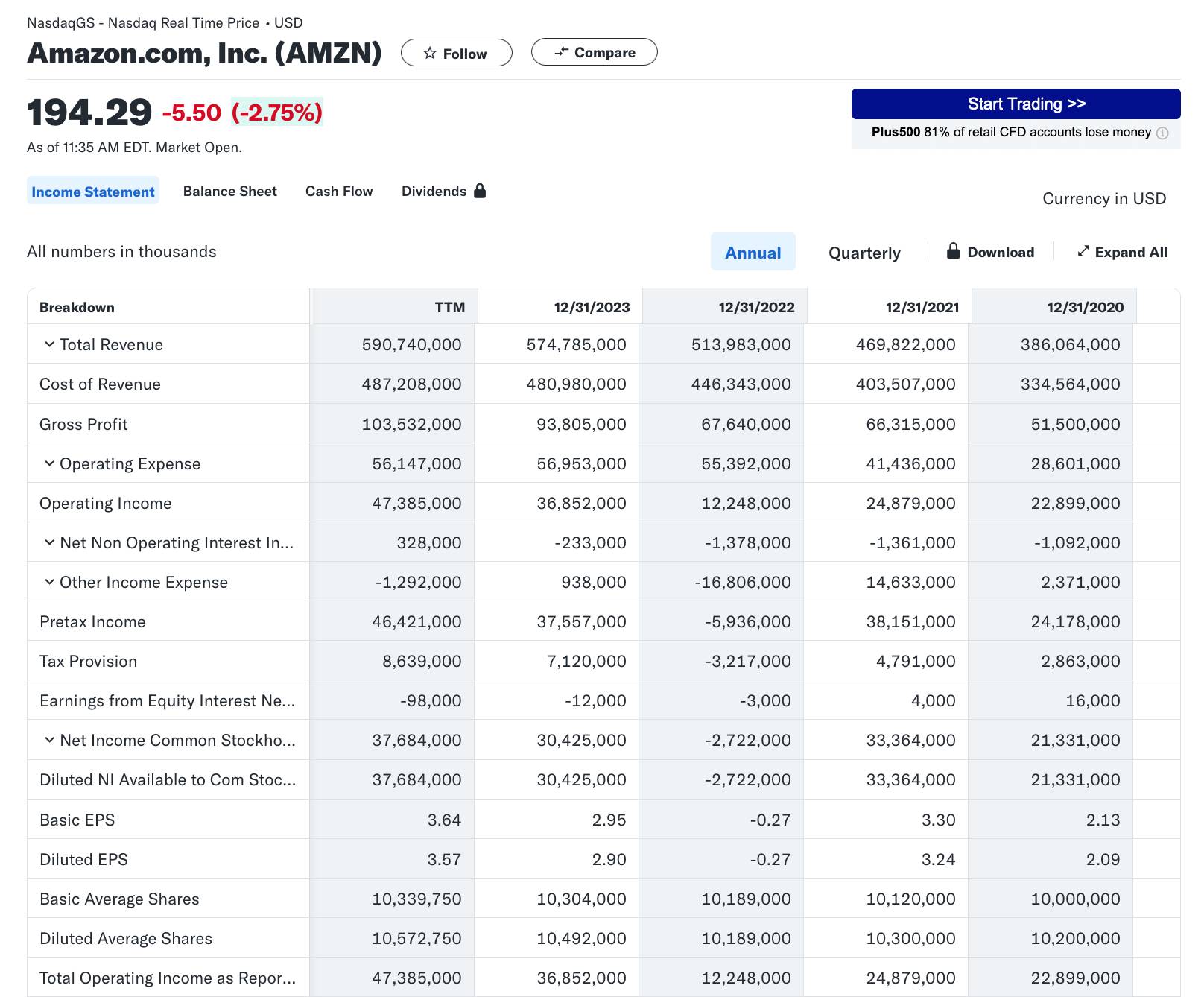Click the TTM column header
This screenshot has width=1204, height=997.
tap(450, 307)
